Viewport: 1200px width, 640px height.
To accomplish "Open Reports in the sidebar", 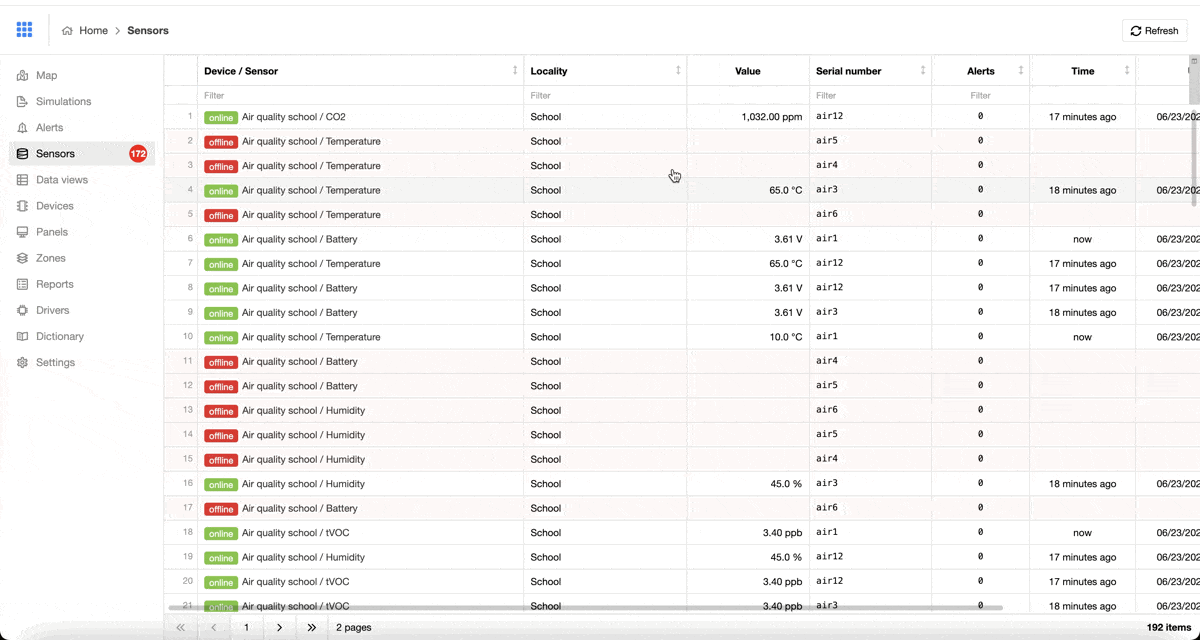I will pyautogui.click(x=82, y=284).
